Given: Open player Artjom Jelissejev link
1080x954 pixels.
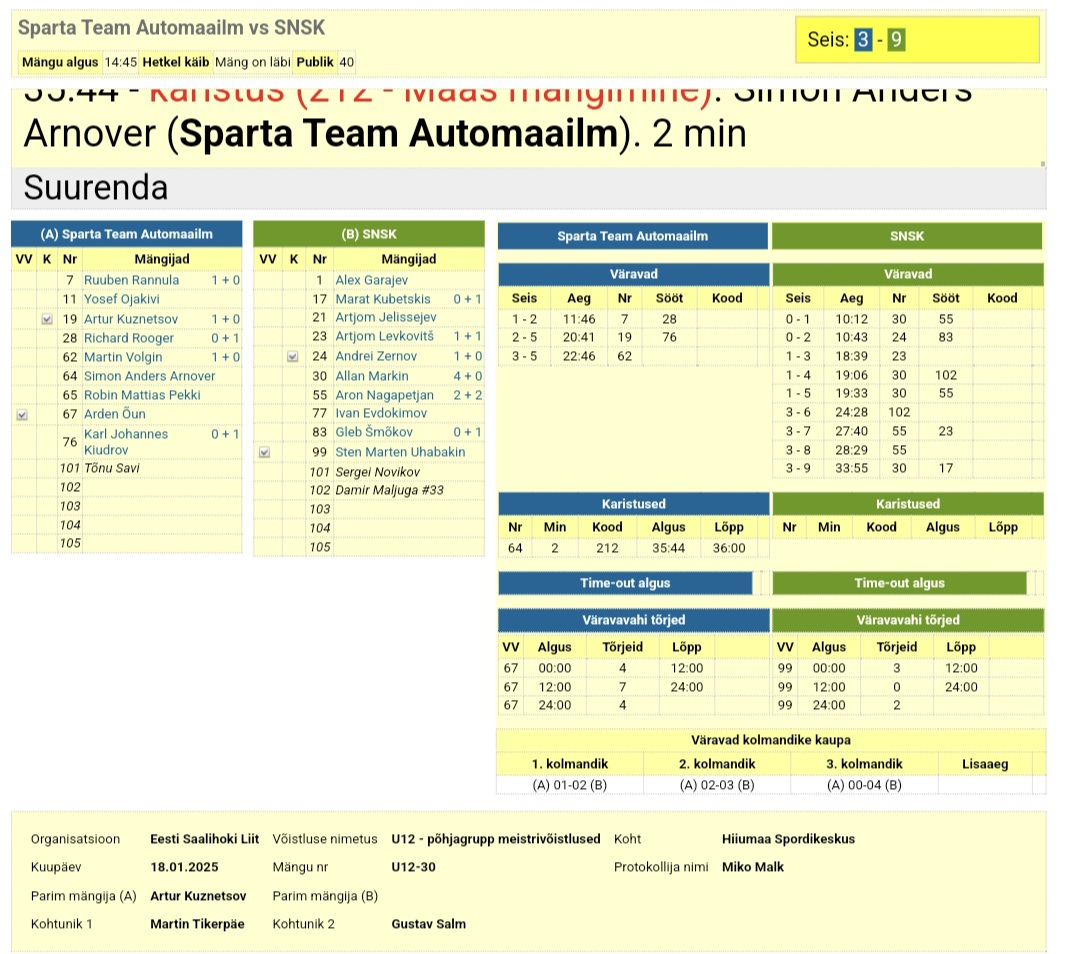Looking at the screenshot, I should [386, 317].
